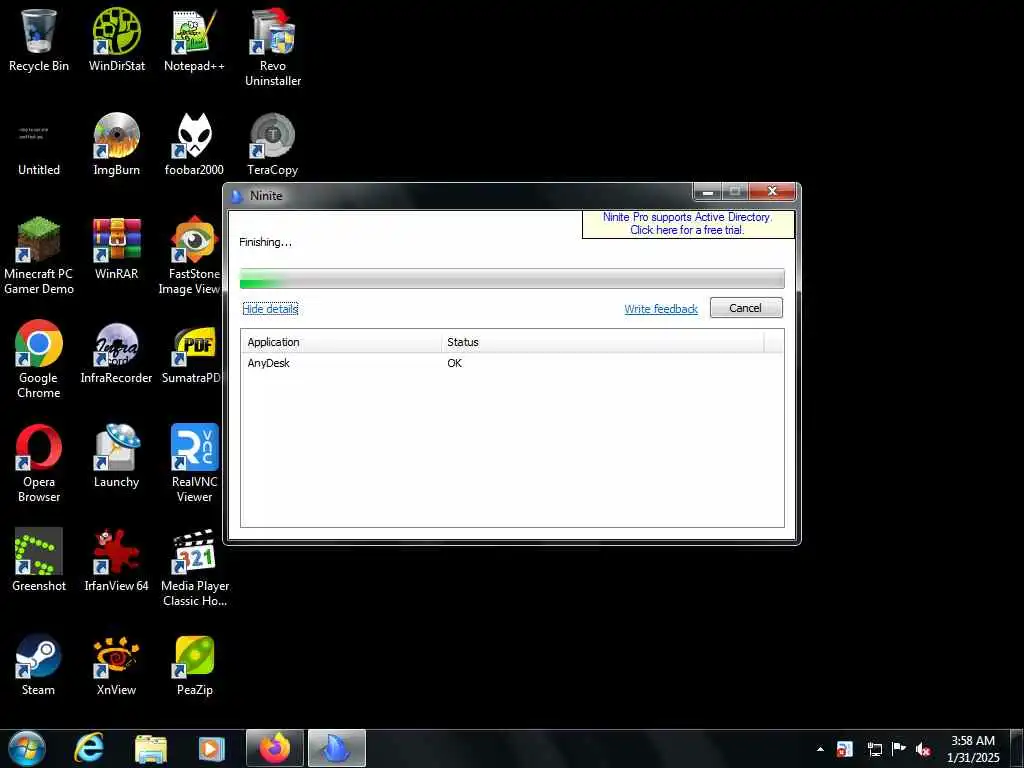Select the Opera Browser desktop shortcut

(x=39, y=464)
